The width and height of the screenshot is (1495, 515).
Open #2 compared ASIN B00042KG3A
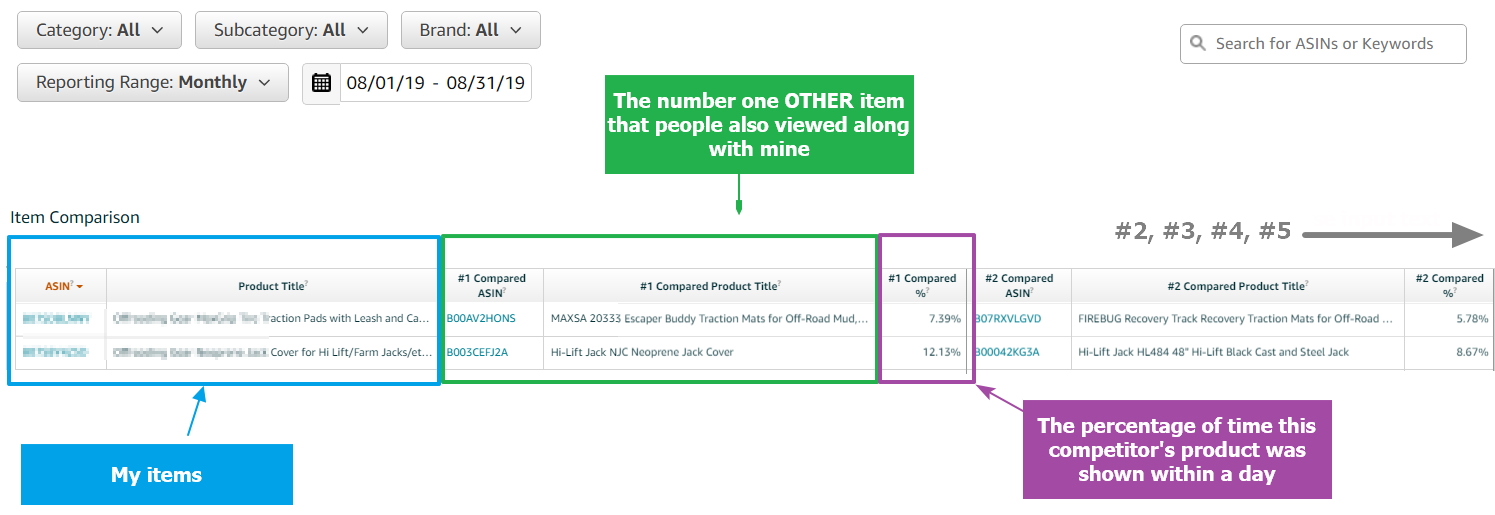[1007, 352]
